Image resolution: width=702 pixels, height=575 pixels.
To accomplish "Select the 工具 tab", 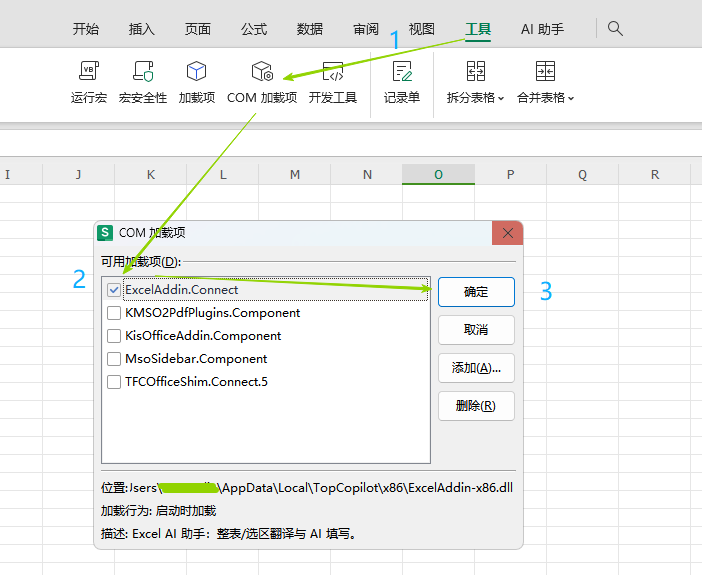I will pyautogui.click(x=478, y=29).
